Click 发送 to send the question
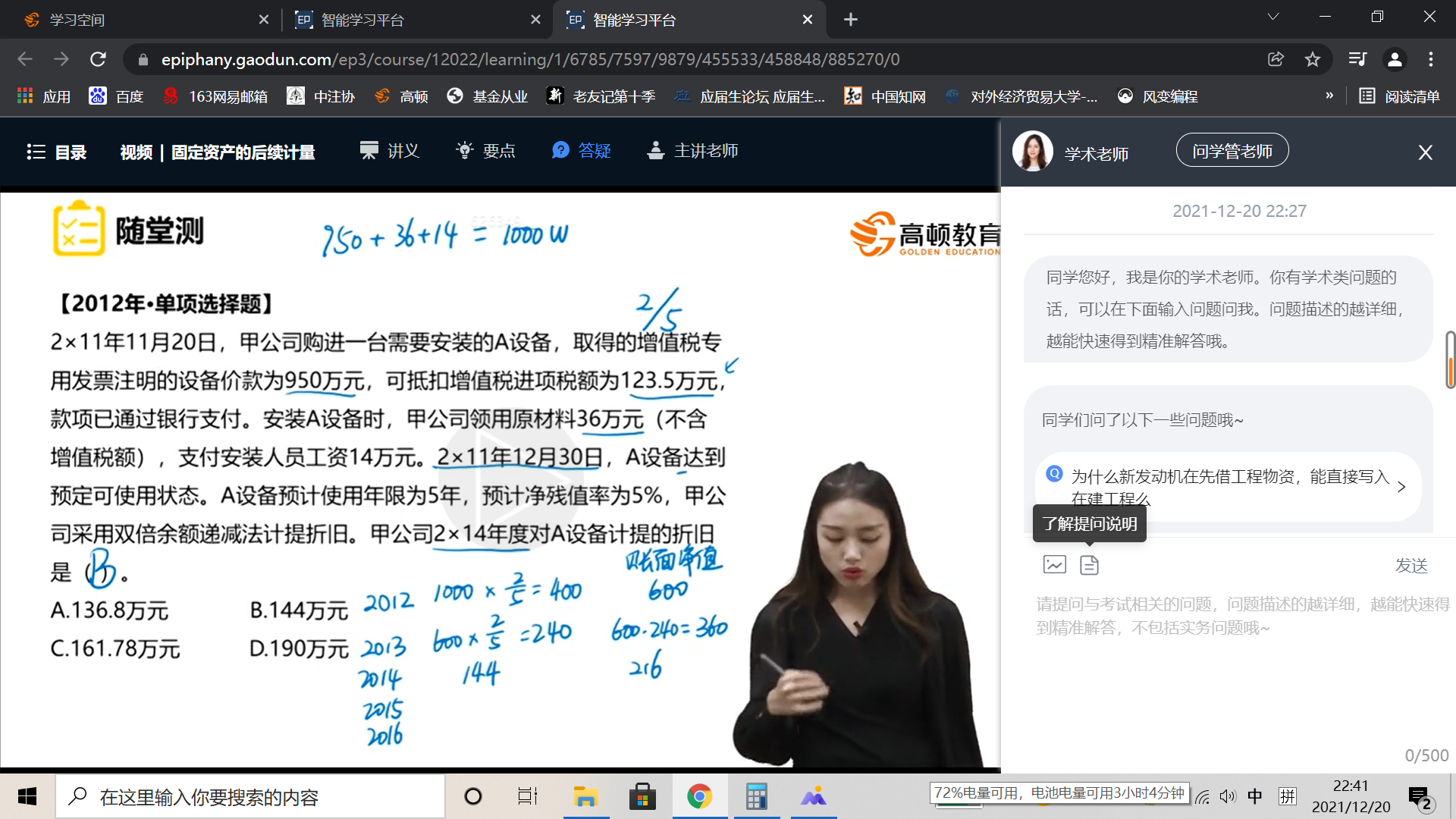Screen dimensions: 1456x819 [x=1410, y=566]
